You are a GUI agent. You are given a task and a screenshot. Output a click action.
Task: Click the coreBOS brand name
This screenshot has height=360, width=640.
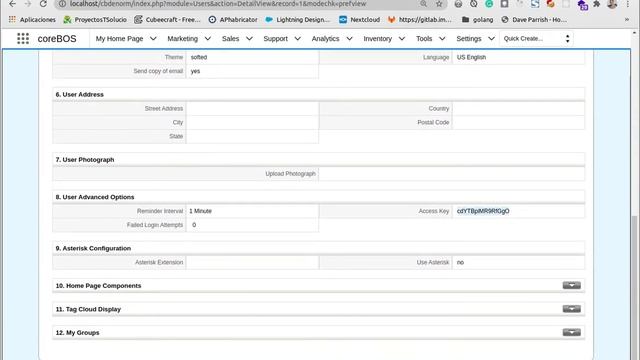(x=57, y=39)
